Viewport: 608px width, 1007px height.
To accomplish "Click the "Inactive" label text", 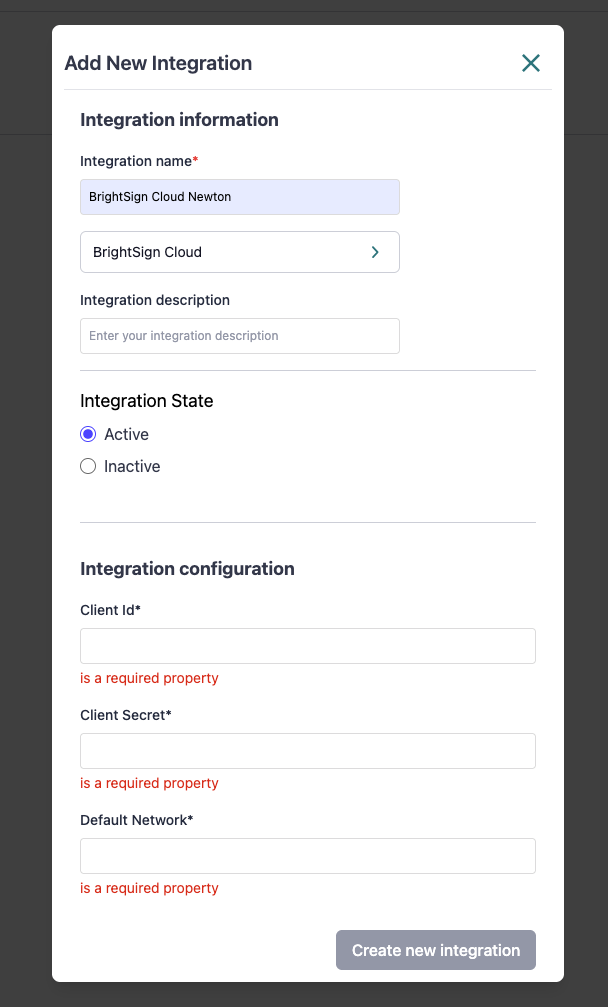I will [x=132, y=466].
